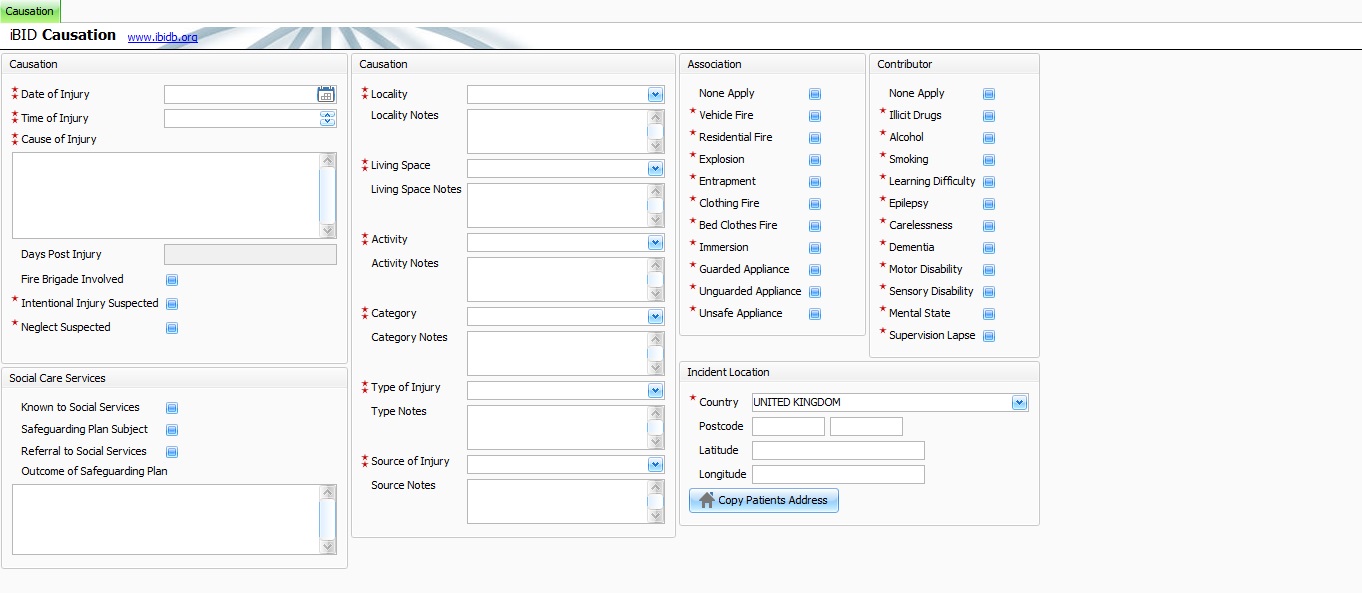Click the Latitude input field
The height and width of the screenshot is (593, 1362).
click(x=838, y=451)
